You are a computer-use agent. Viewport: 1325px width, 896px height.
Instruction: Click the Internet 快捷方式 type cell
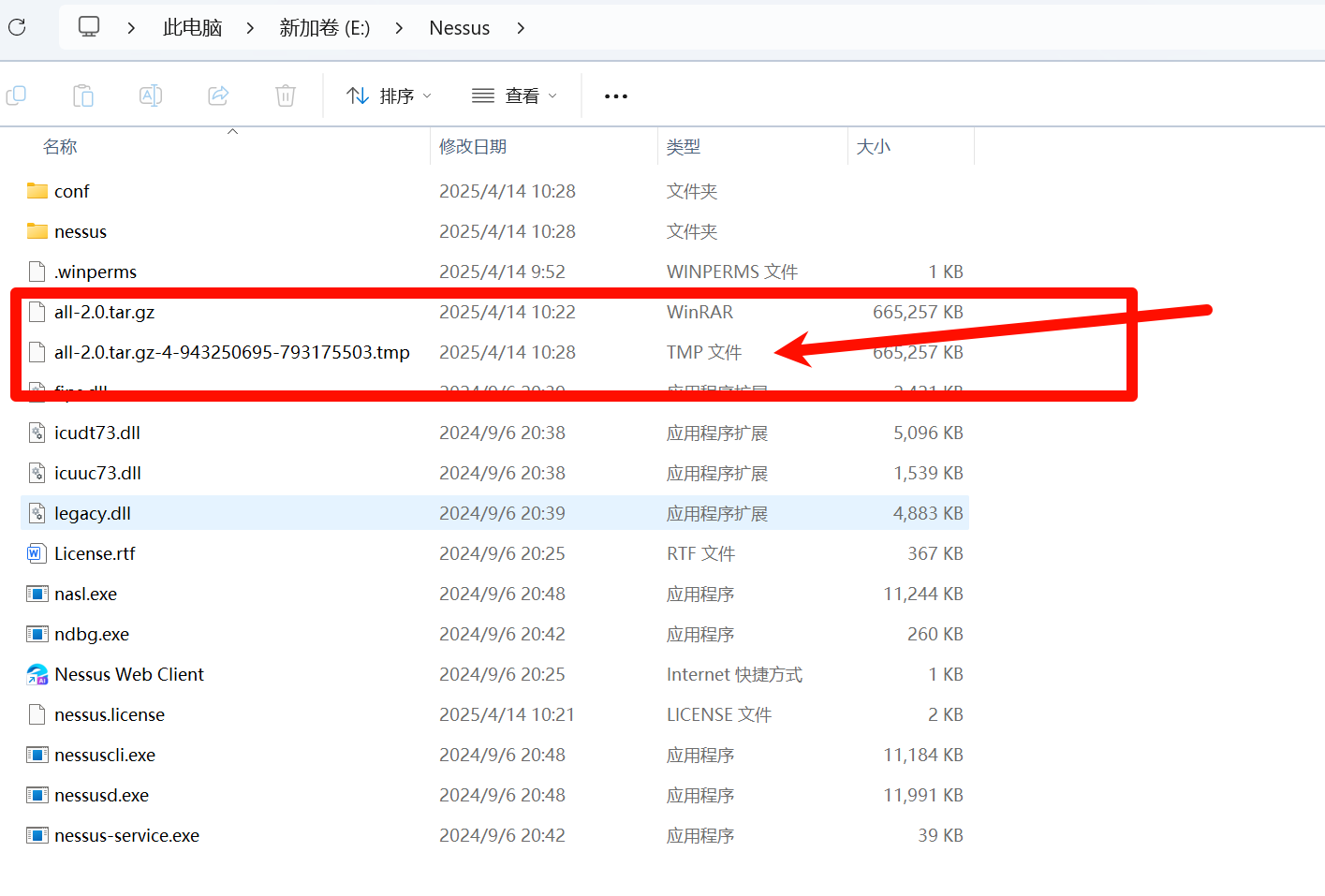(x=735, y=674)
